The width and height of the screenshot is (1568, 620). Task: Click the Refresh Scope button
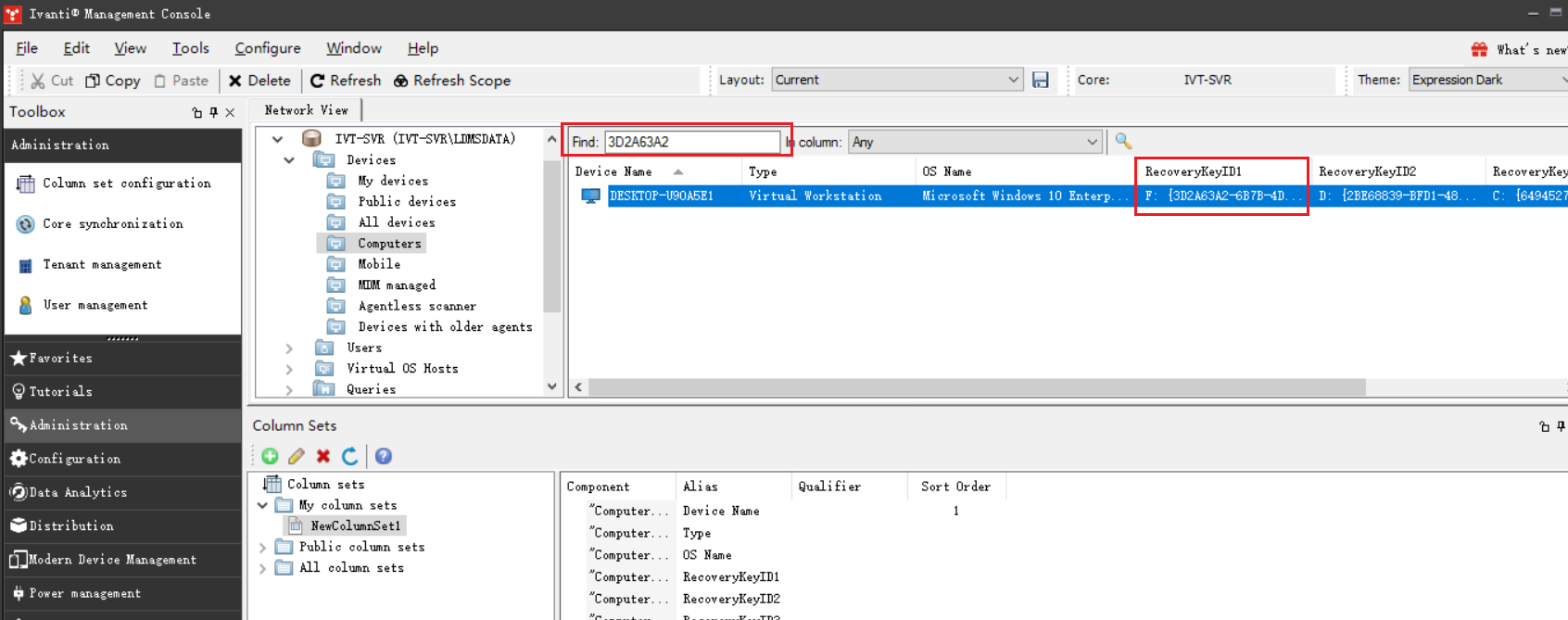coord(452,81)
